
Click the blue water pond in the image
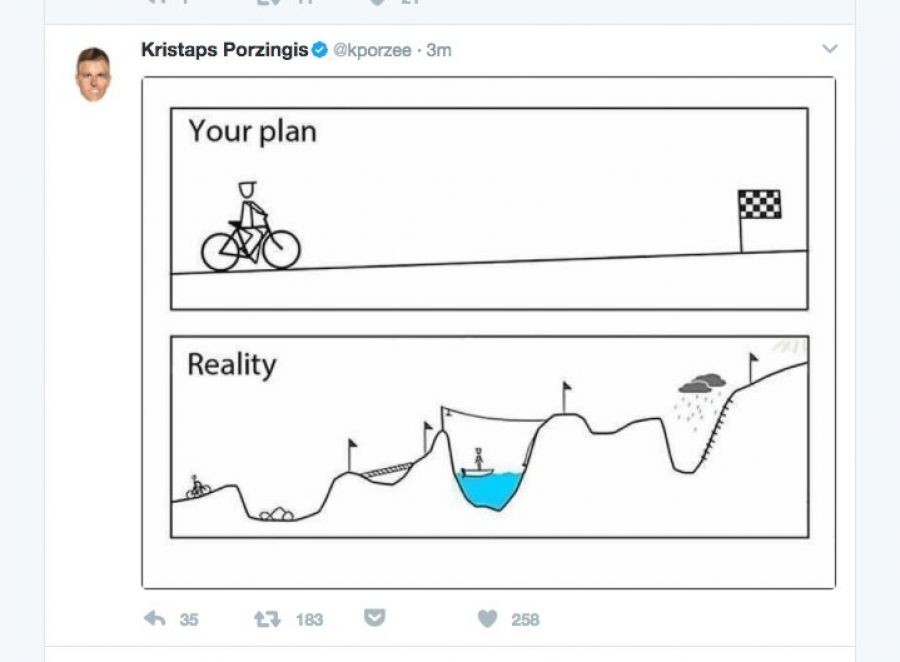tap(489, 488)
